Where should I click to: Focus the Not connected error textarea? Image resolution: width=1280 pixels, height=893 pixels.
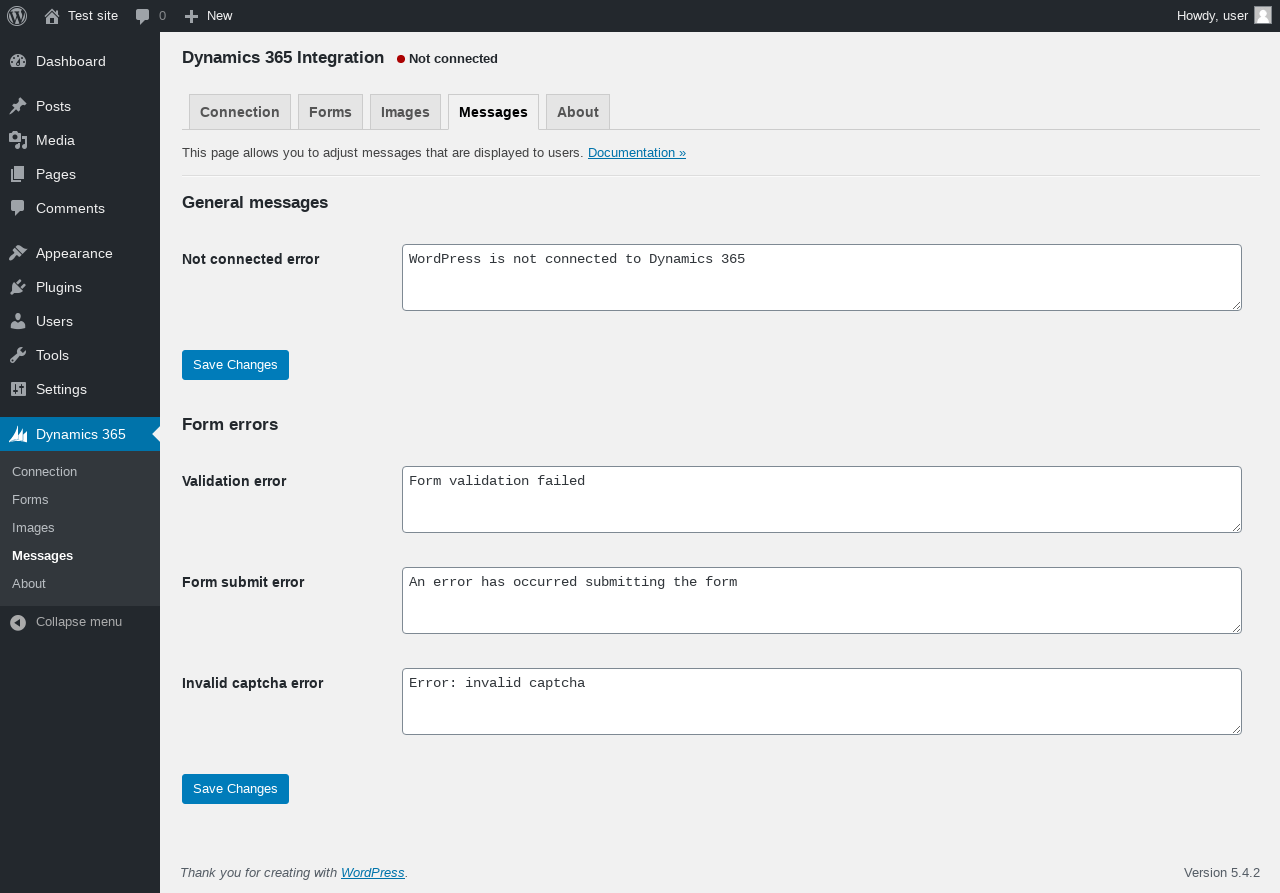tap(821, 277)
